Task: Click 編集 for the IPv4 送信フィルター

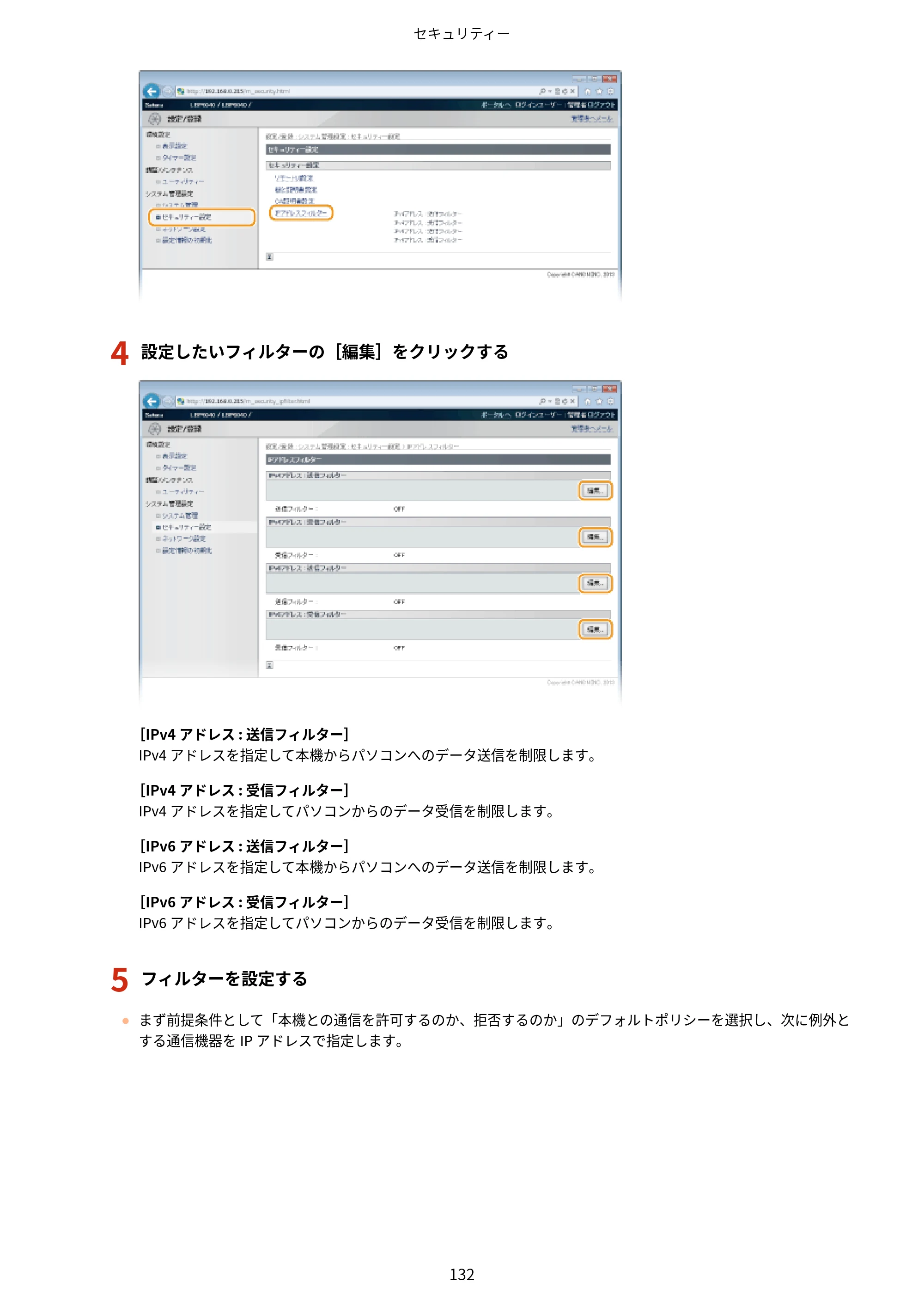Action: point(595,491)
